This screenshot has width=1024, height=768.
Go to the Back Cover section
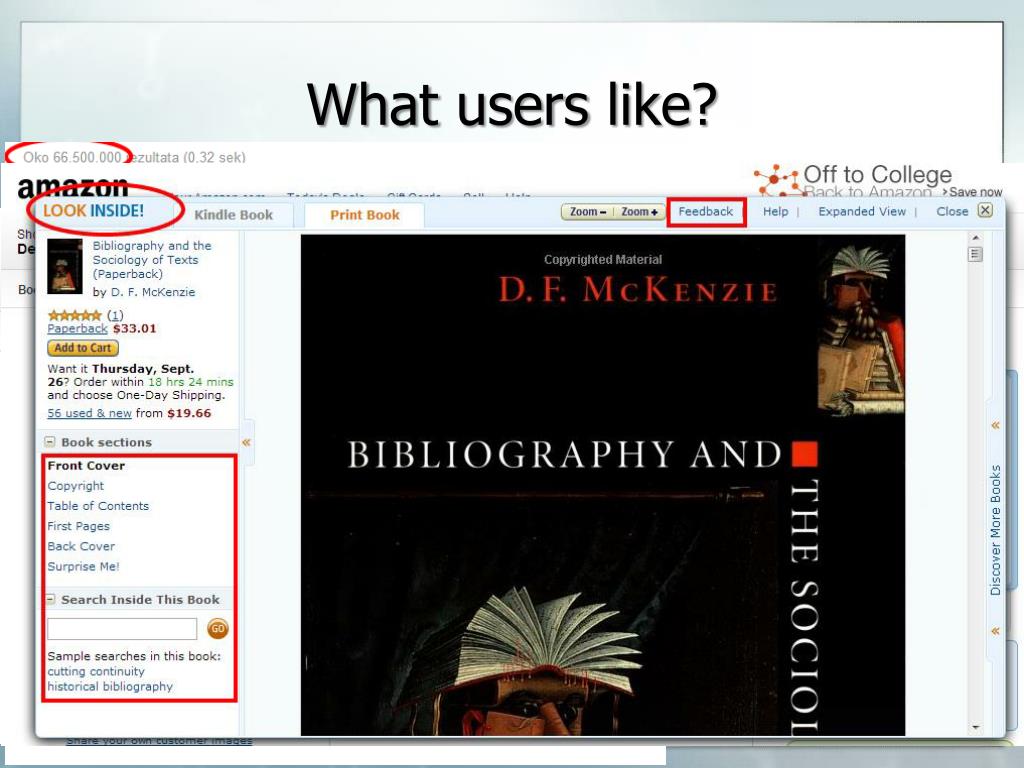point(81,547)
